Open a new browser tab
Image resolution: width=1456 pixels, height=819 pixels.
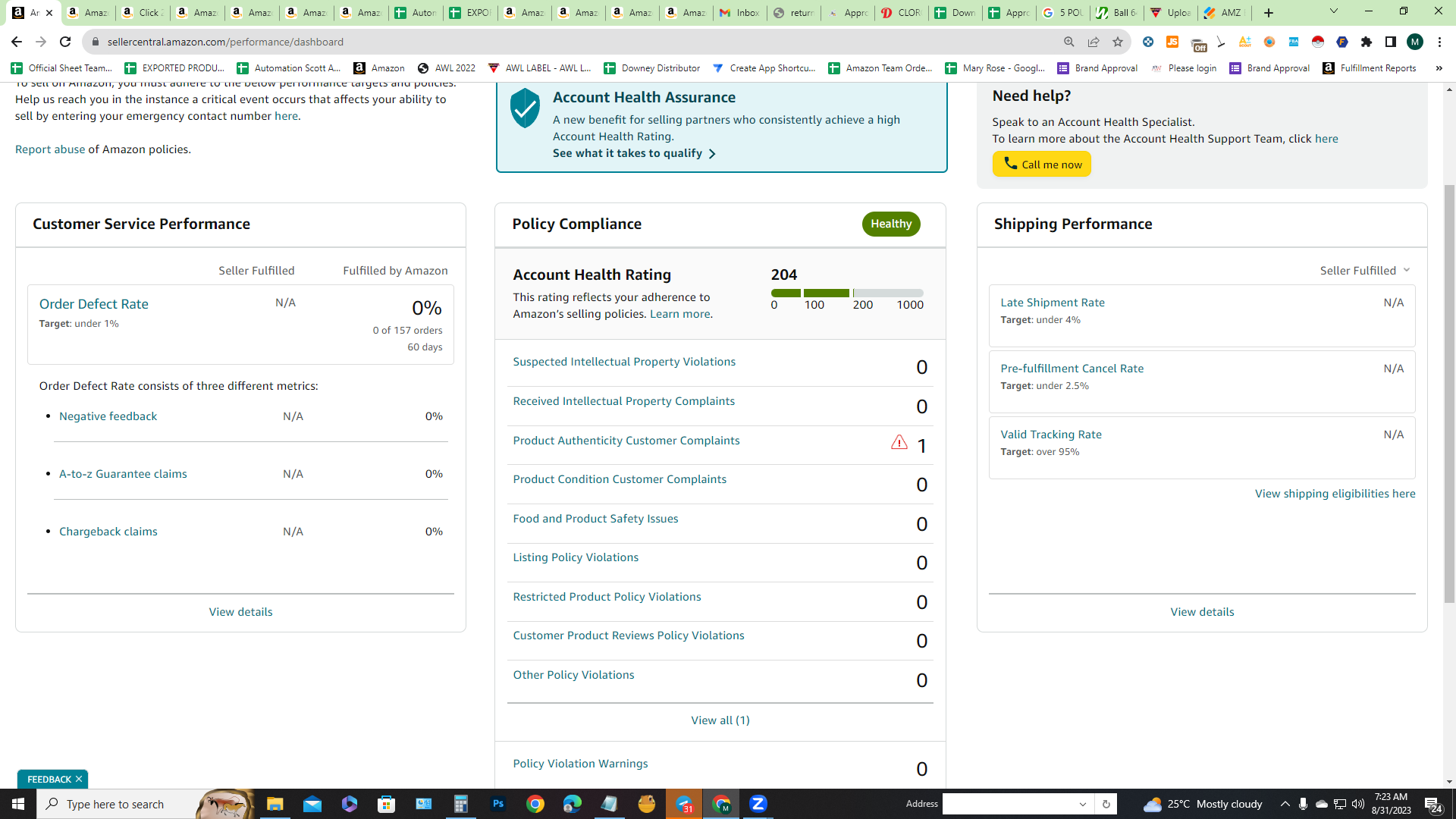point(1269,13)
